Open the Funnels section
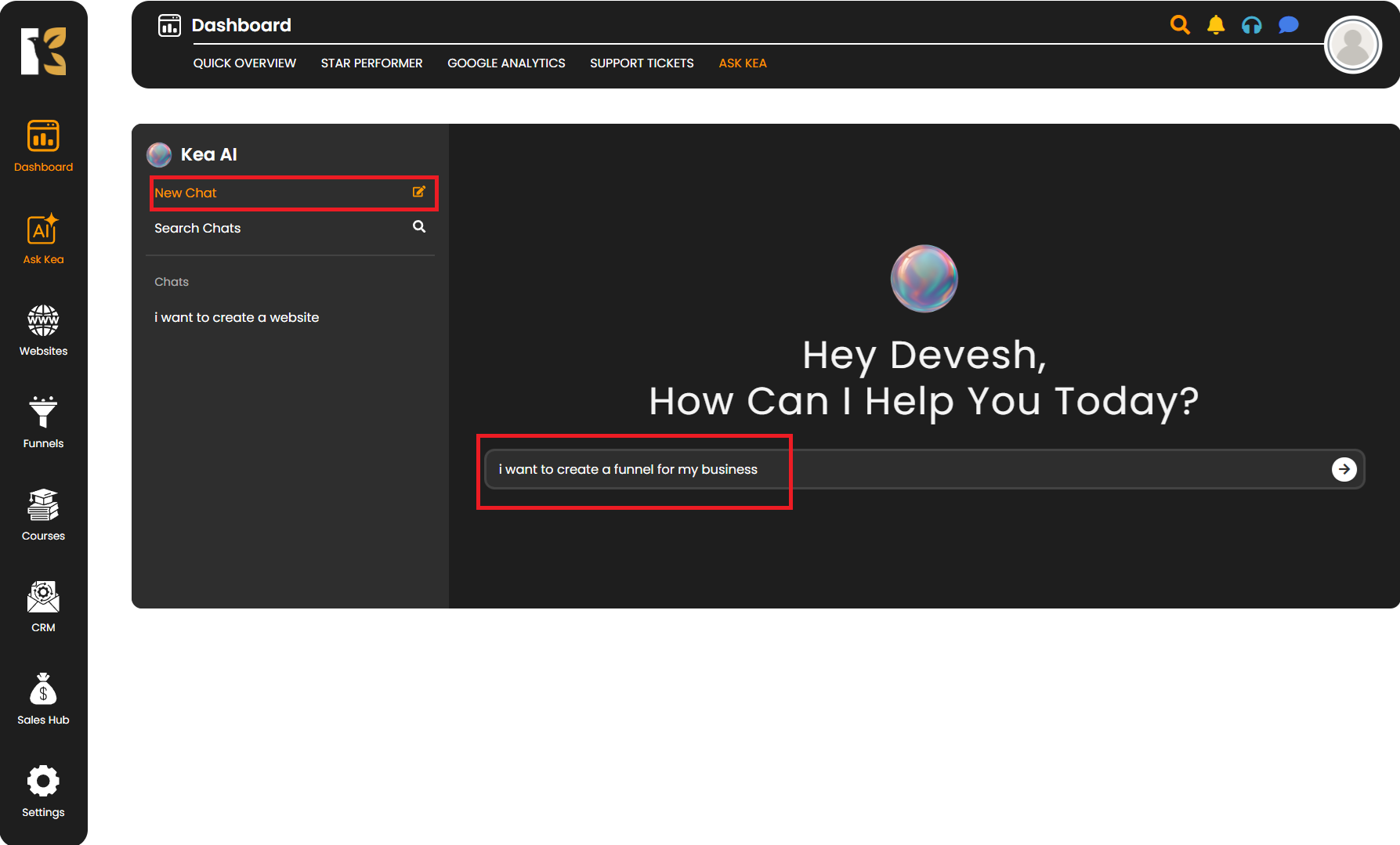This screenshot has width=1400, height=845. 43,422
